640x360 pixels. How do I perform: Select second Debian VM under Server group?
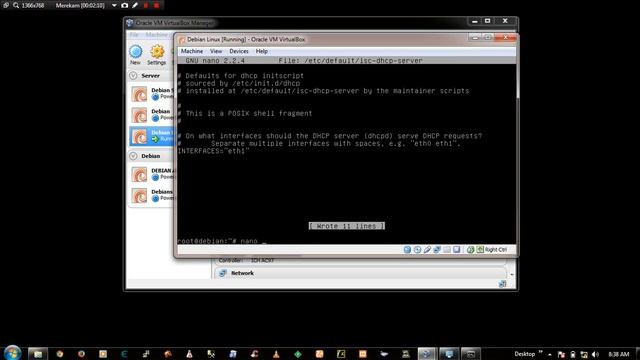tap(152, 115)
